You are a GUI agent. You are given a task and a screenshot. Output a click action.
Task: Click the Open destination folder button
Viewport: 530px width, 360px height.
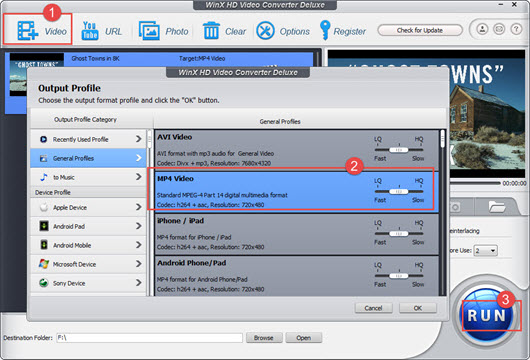pos(304,337)
